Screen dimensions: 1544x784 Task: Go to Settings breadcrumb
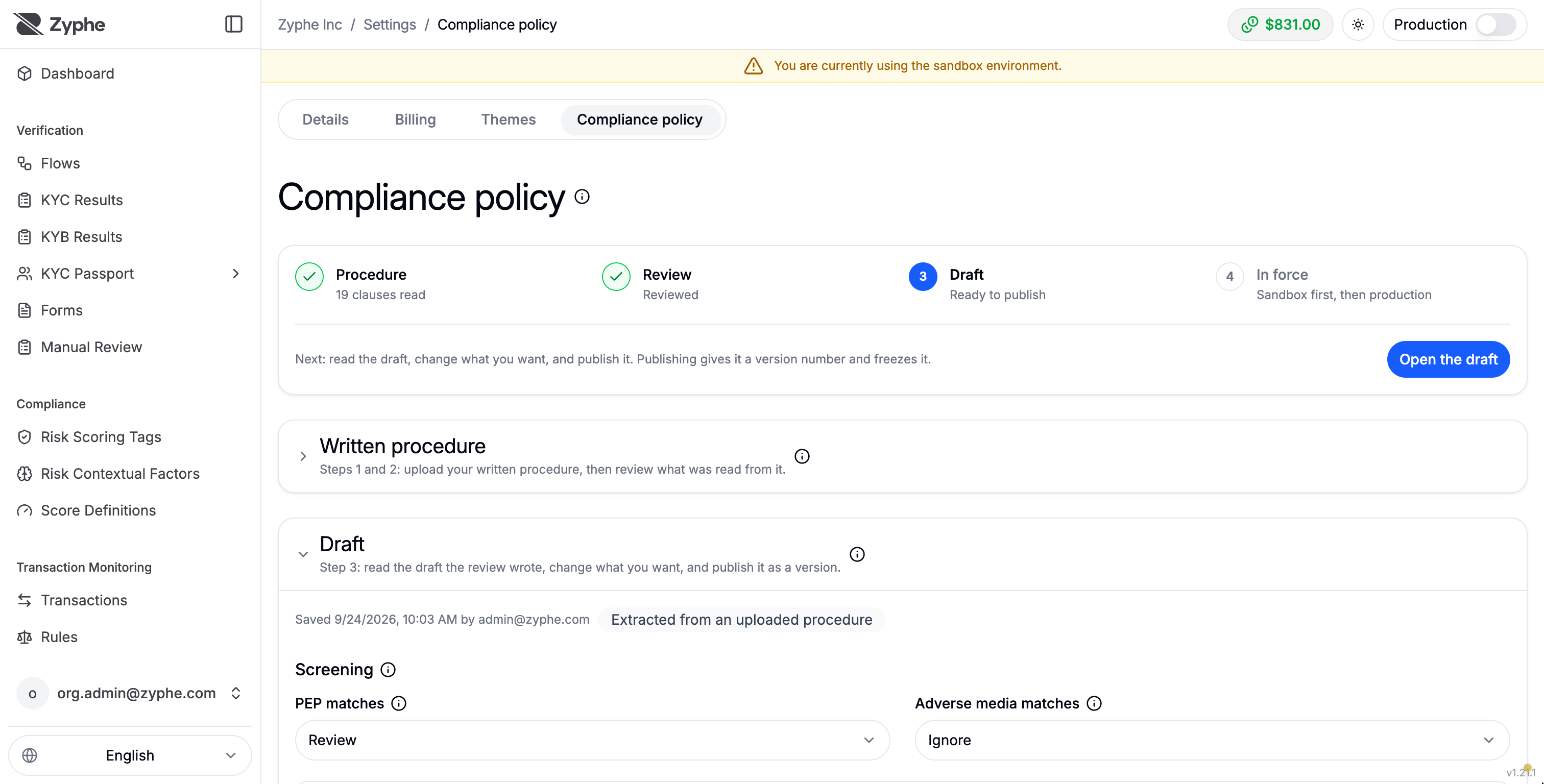390,25
